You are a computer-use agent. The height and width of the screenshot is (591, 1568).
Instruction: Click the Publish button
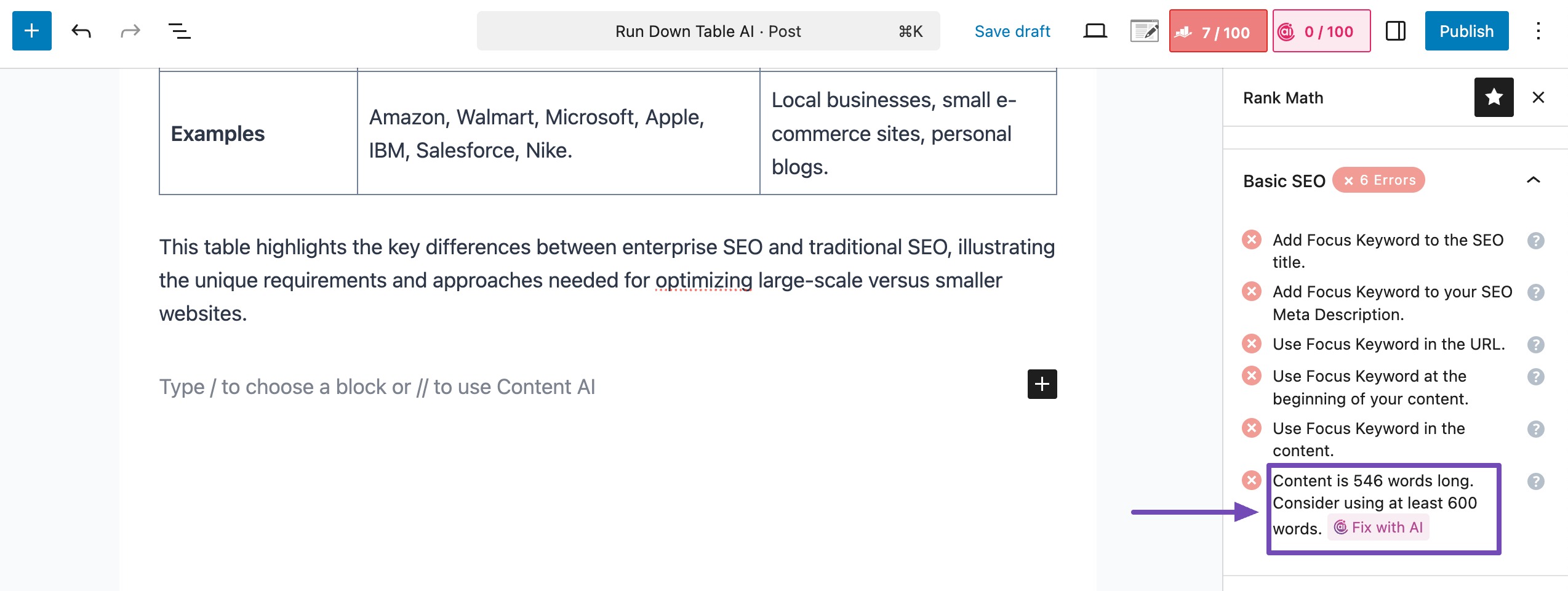(x=1466, y=31)
